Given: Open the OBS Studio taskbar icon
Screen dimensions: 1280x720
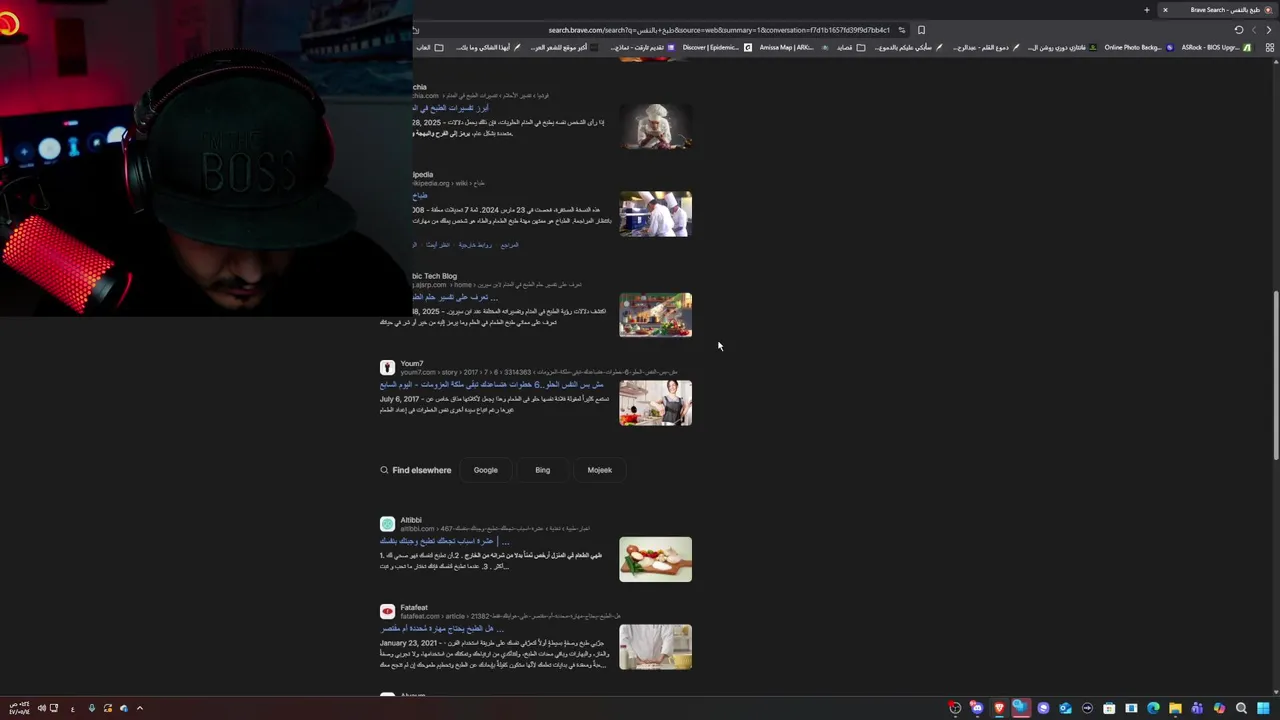Looking at the screenshot, I should point(955,708).
